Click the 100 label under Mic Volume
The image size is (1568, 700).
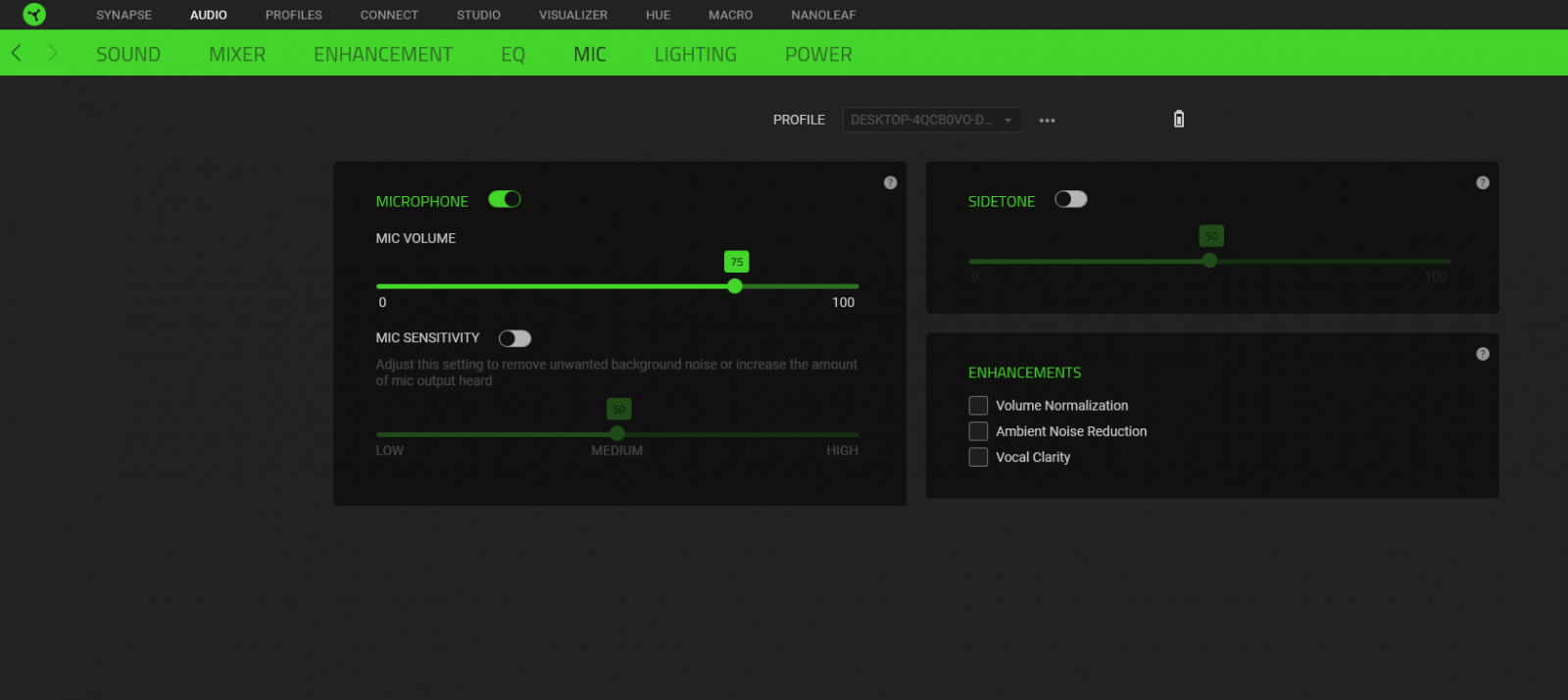pos(844,303)
